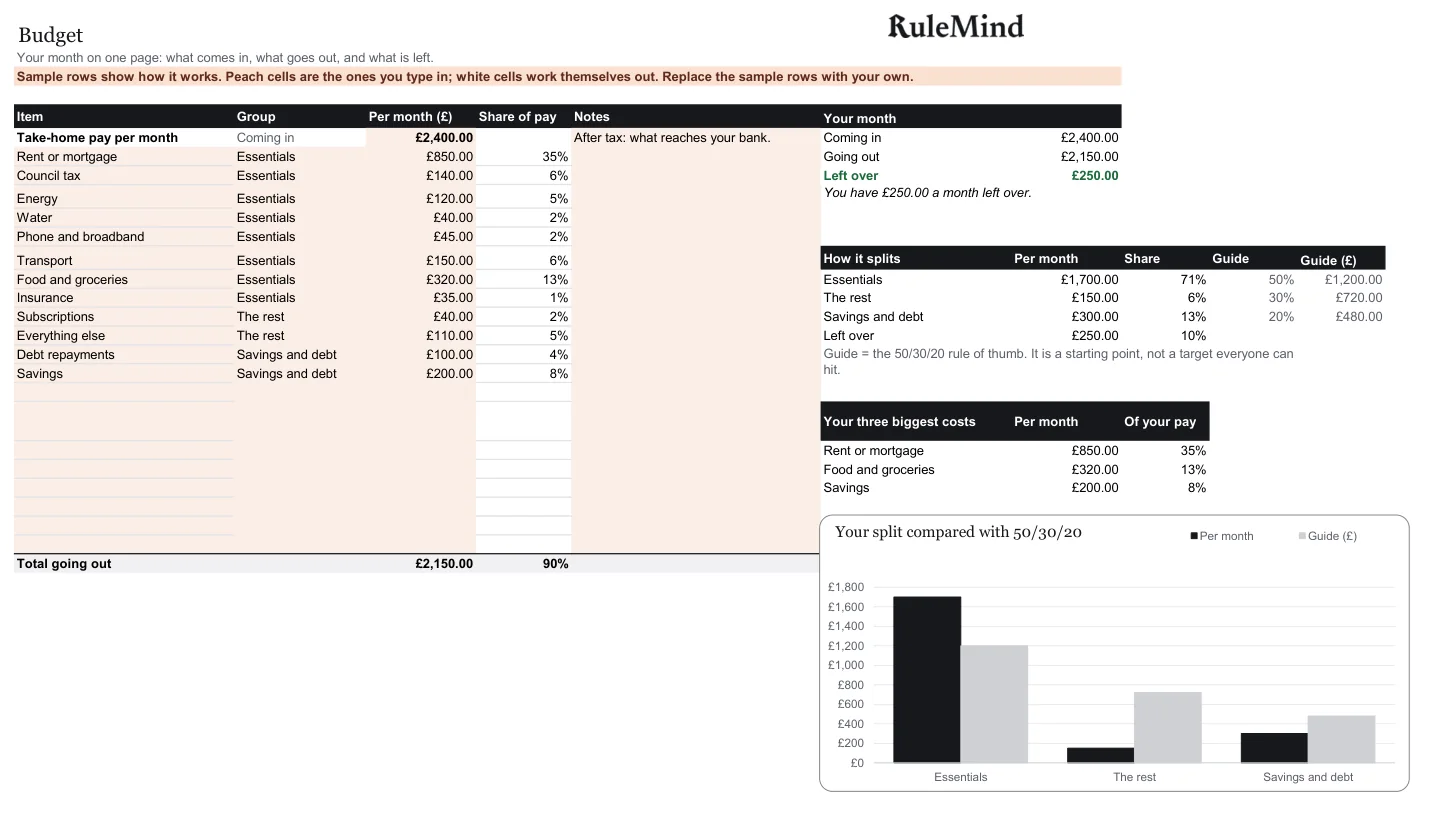Click the green "Left over" label
The image size is (1429, 822).
pos(851,176)
